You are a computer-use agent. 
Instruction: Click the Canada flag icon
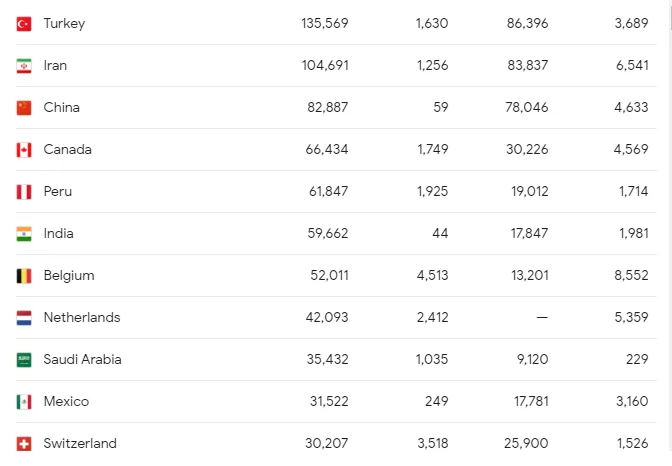tap(24, 150)
